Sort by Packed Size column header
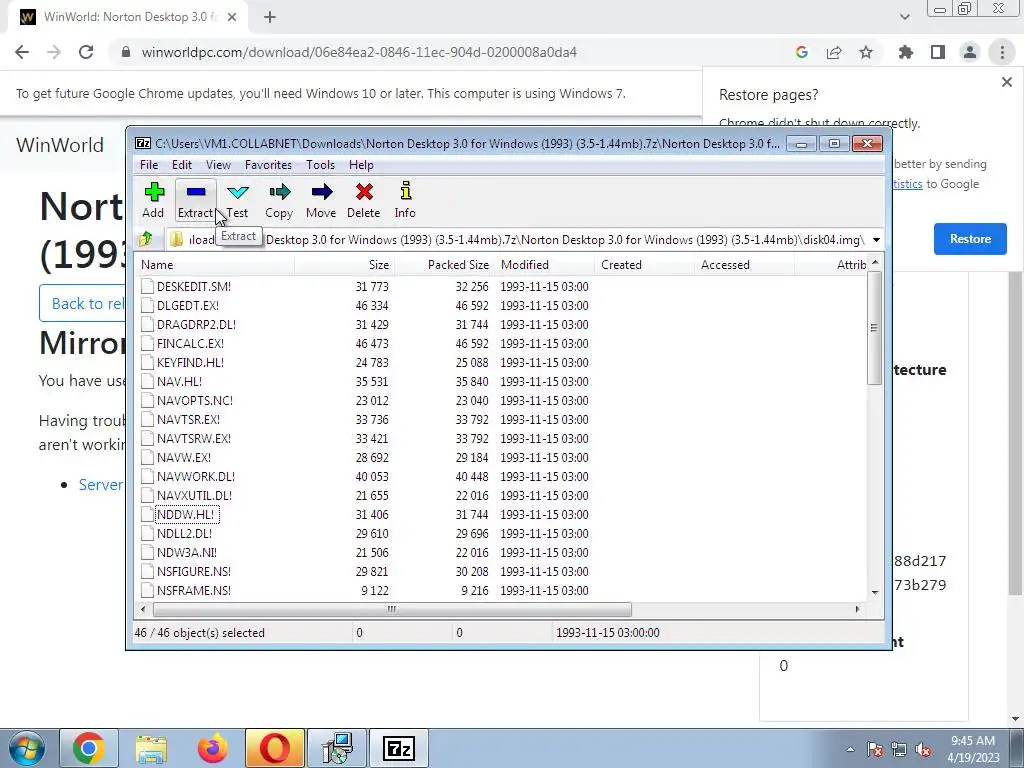 coord(445,264)
